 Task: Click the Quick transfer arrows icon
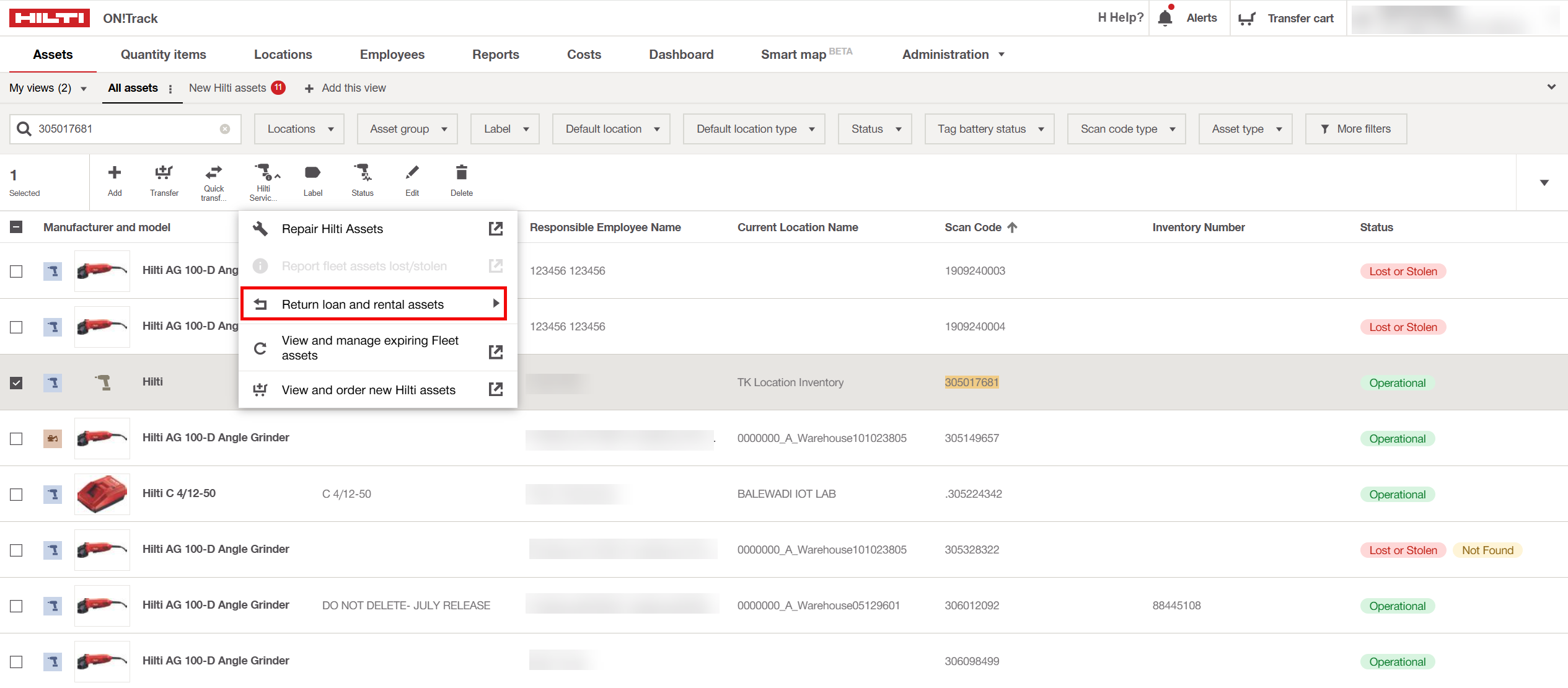(x=214, y=172)
